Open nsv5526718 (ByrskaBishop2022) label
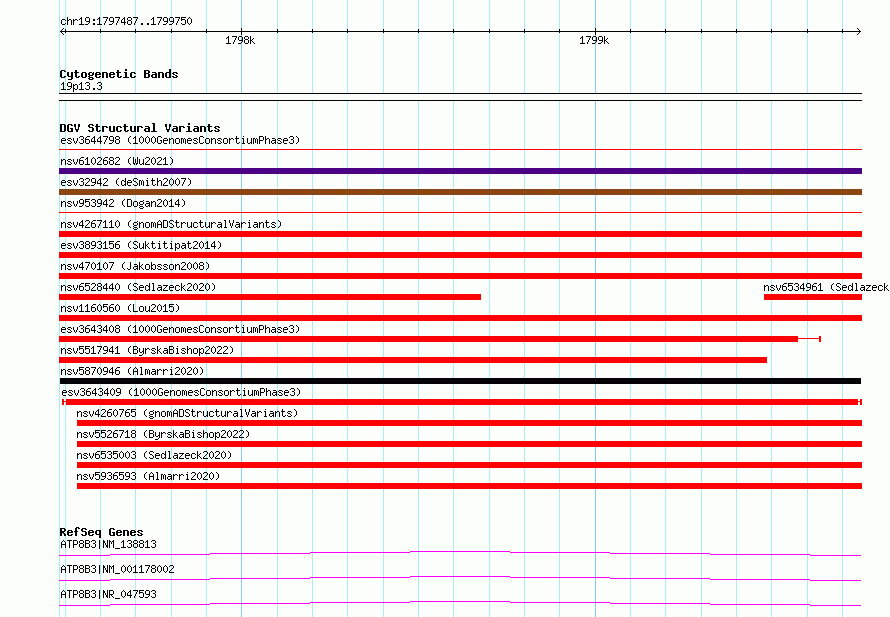 point(163,434)
